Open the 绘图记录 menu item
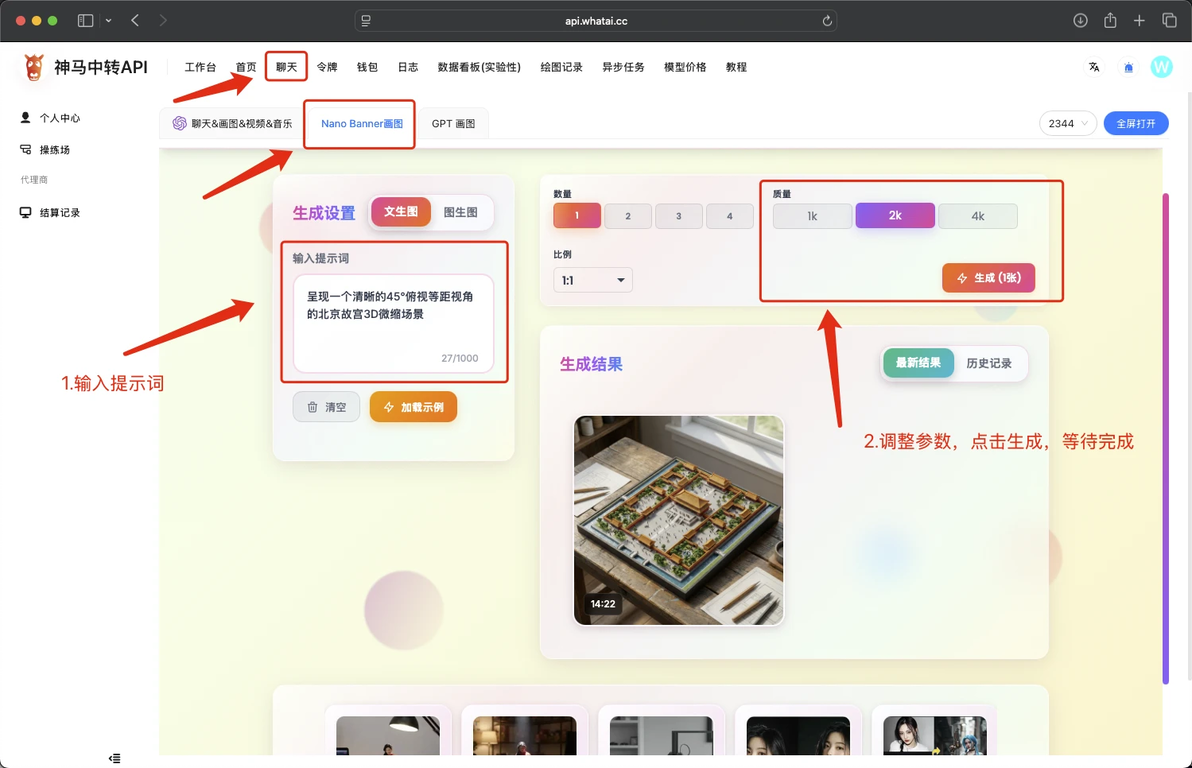 coord(561,67)
